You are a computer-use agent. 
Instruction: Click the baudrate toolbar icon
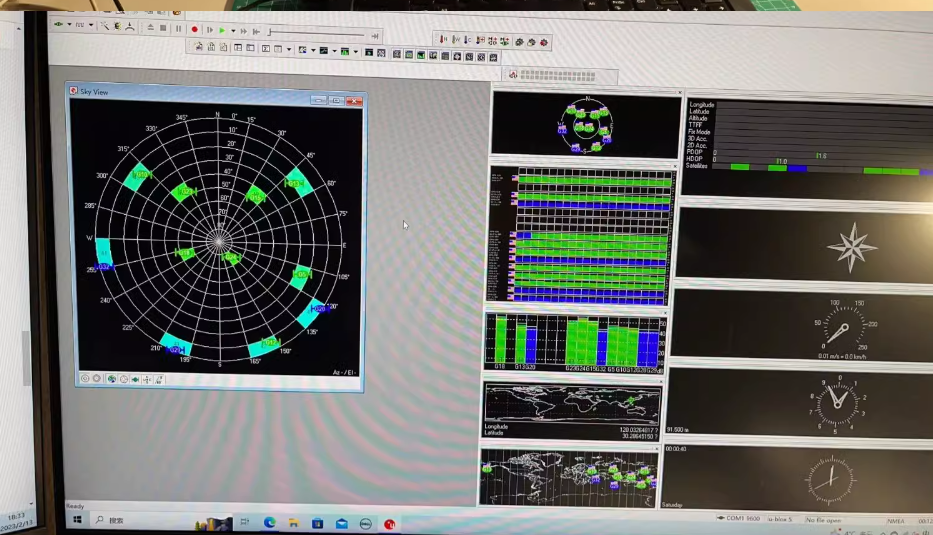(x=80, y=25)
